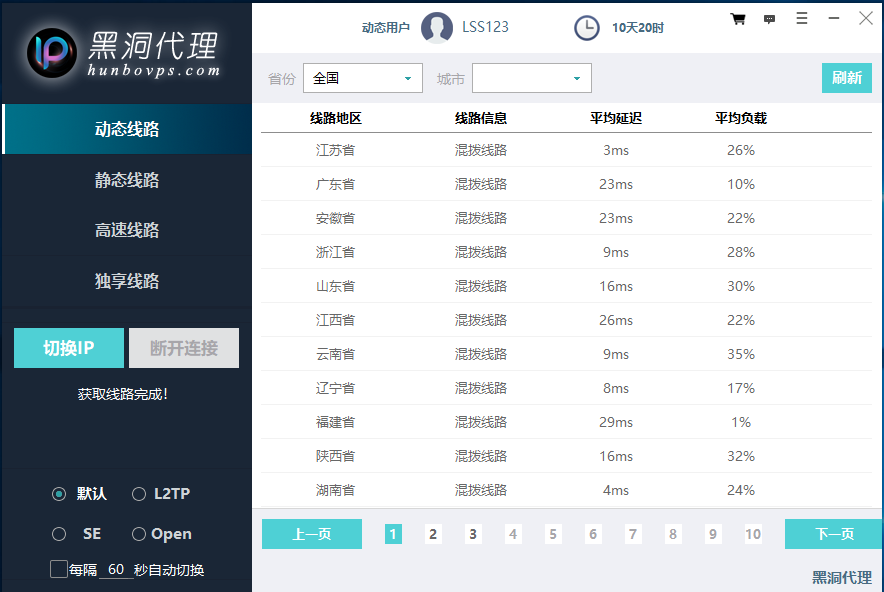The height and width of the screenshot is (592, 884).
Task: Open the 城市 dropdown list
Action: tap(531, 78)
